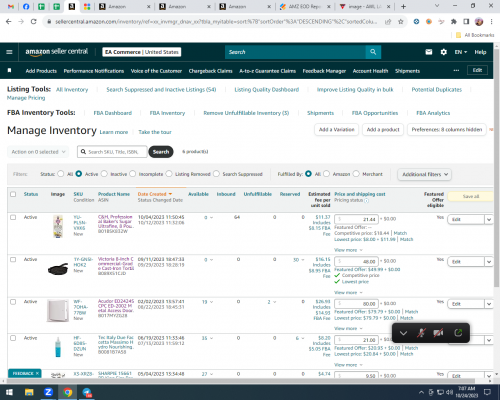Open the EN language dropdown

pos(461,52)
